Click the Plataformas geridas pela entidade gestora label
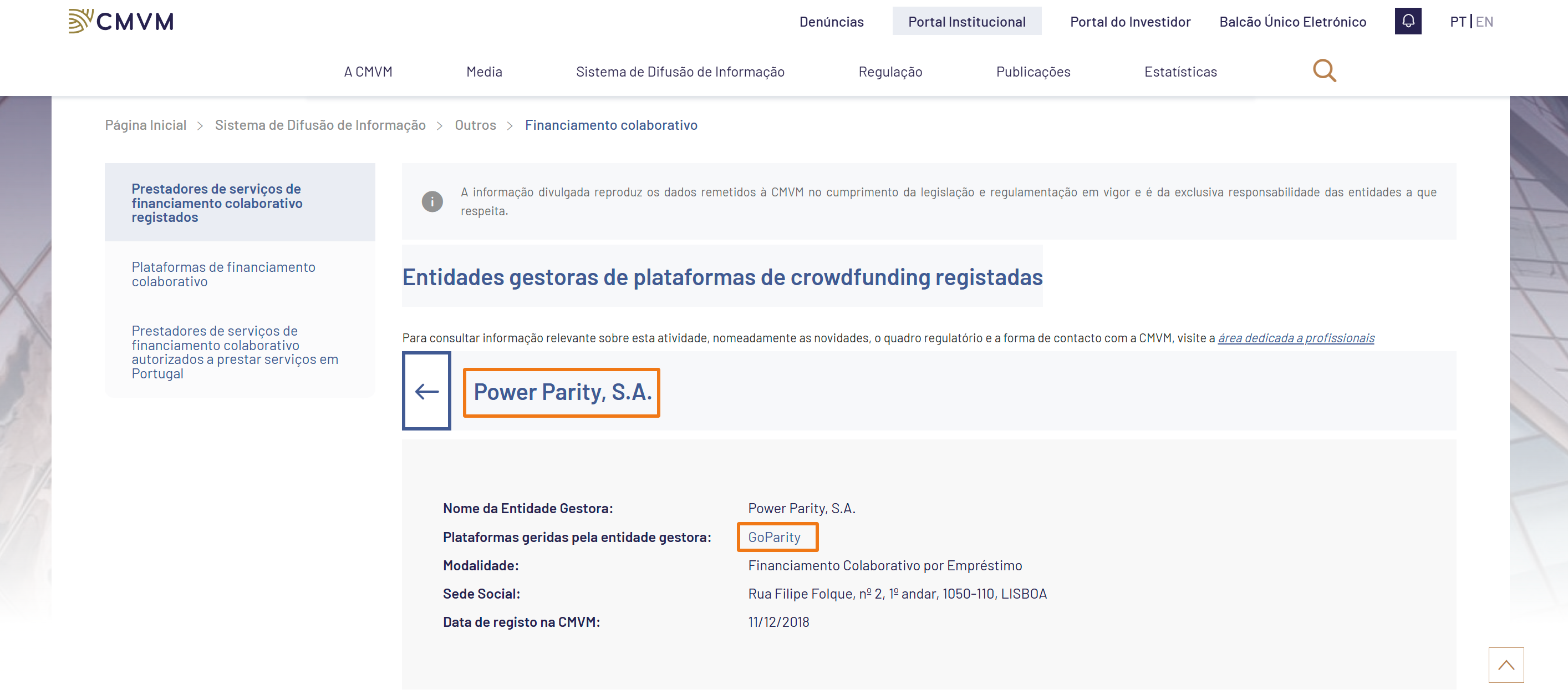Image resolution: width=1568 pixels, height=699 pixels. click(577, 537)
